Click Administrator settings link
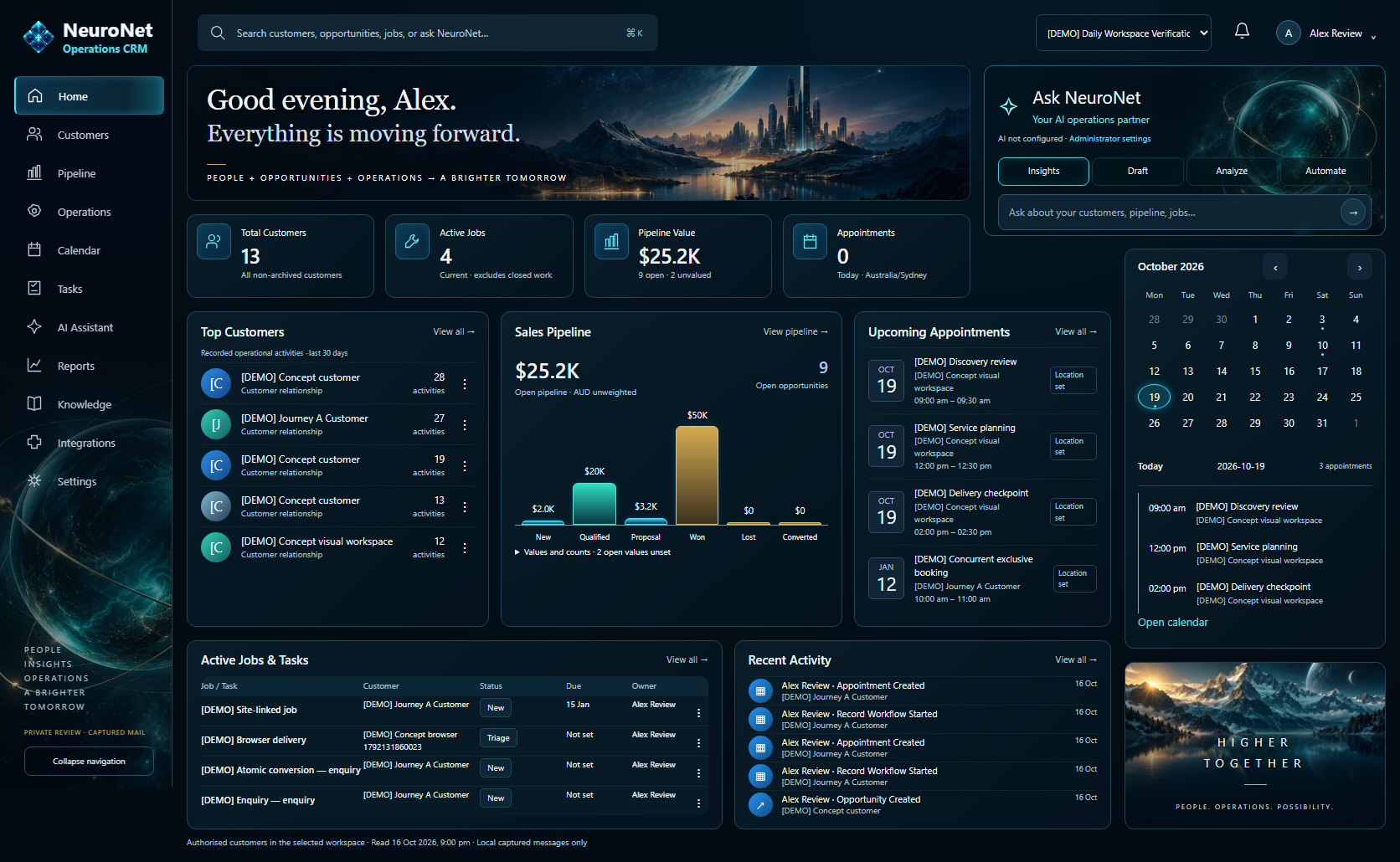The height and width of the screenshot is (862, 1400). 1109,139
